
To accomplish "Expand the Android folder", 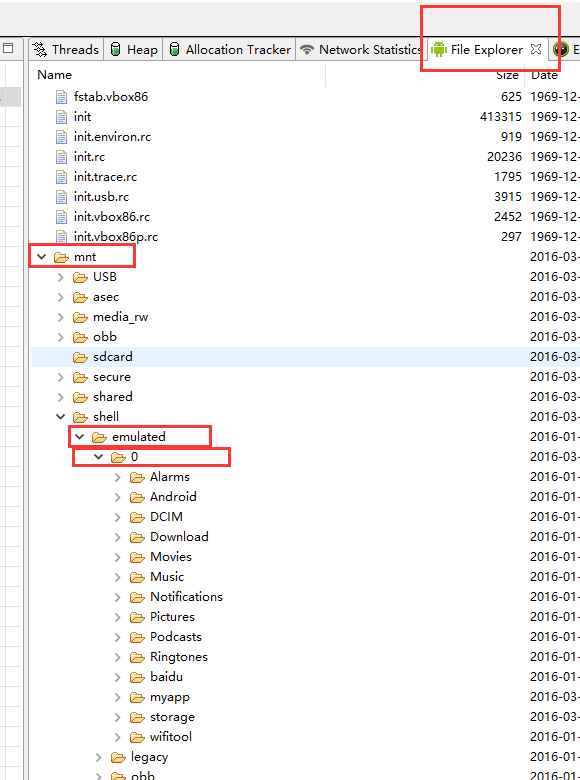I will coord(118,497).
